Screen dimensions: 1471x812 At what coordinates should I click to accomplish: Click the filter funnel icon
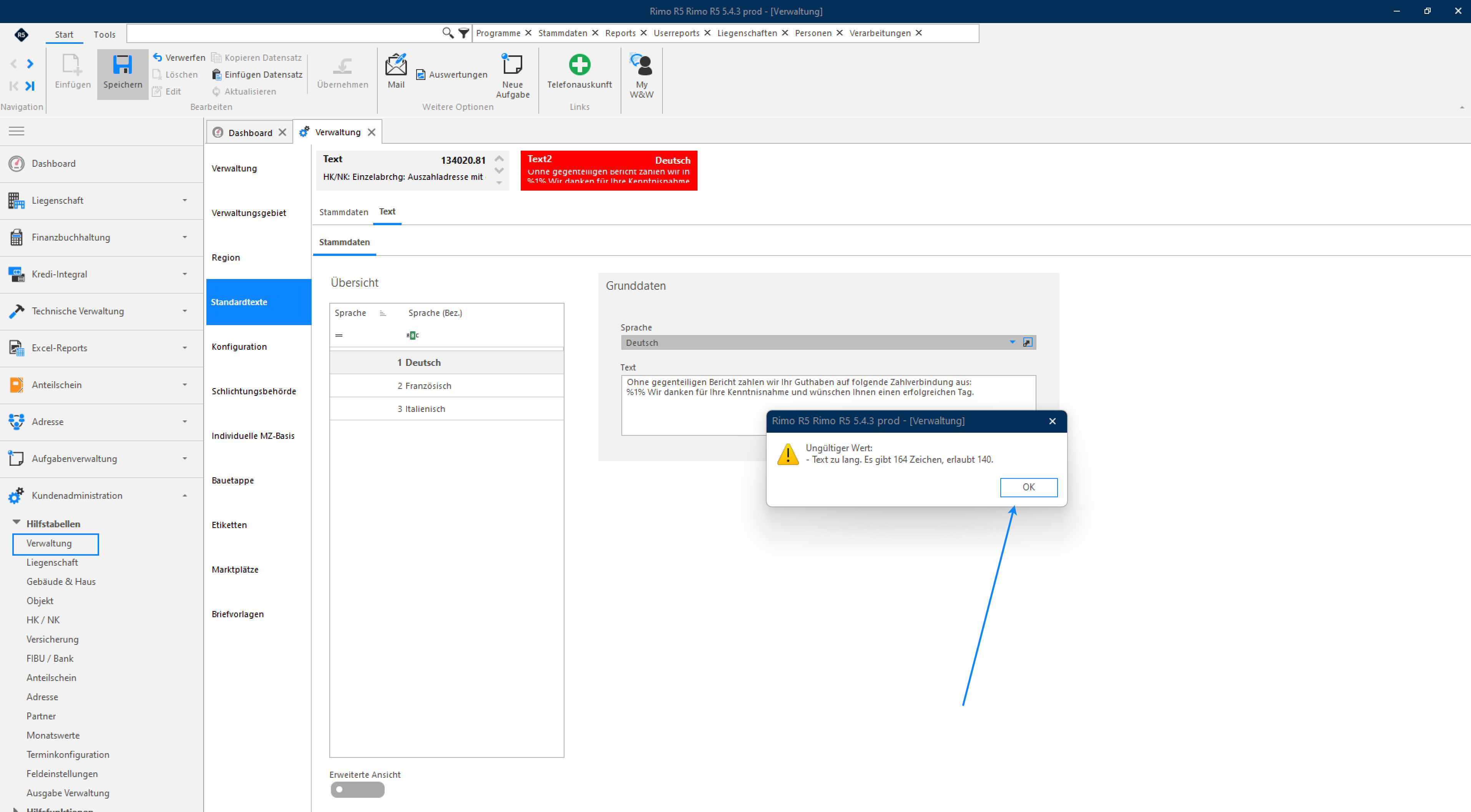click(464, 33)
